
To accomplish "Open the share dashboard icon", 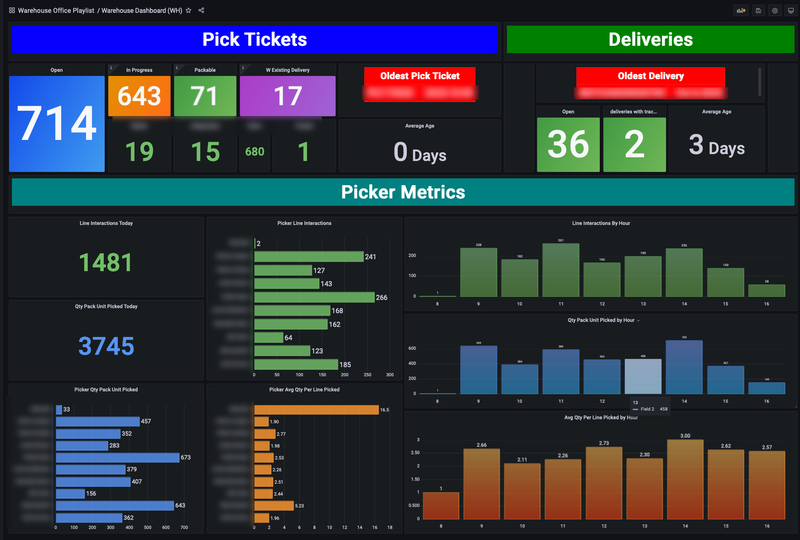I will [x=201, y=10].
